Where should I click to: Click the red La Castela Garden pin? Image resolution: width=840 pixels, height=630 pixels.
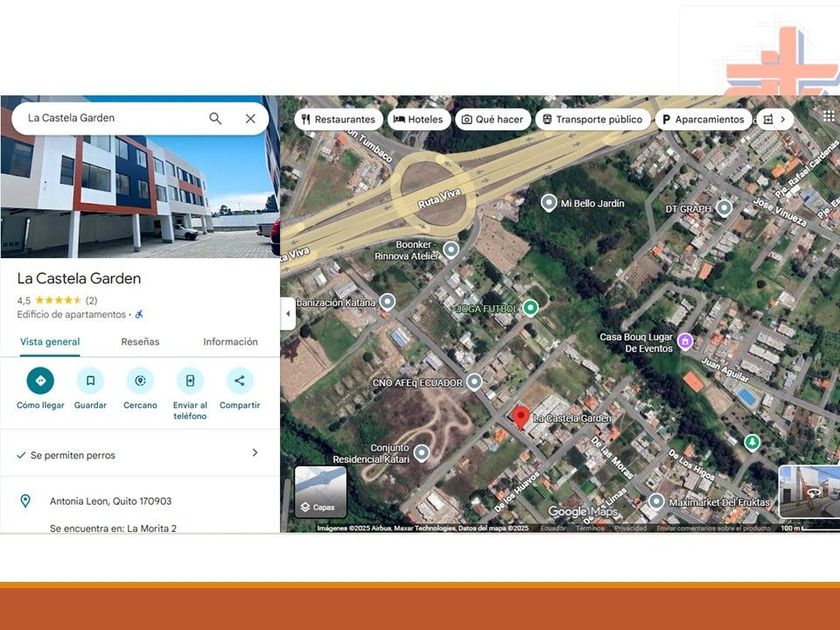(520, 417)
